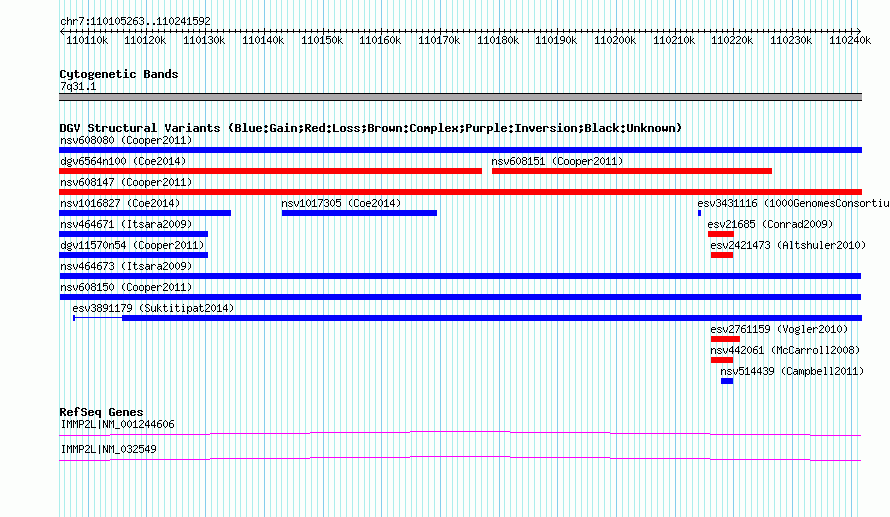The height and width of the screenshot is (517, 890).
Task: Select the small esv3431116 variant marker
Action: coord(699,213)
